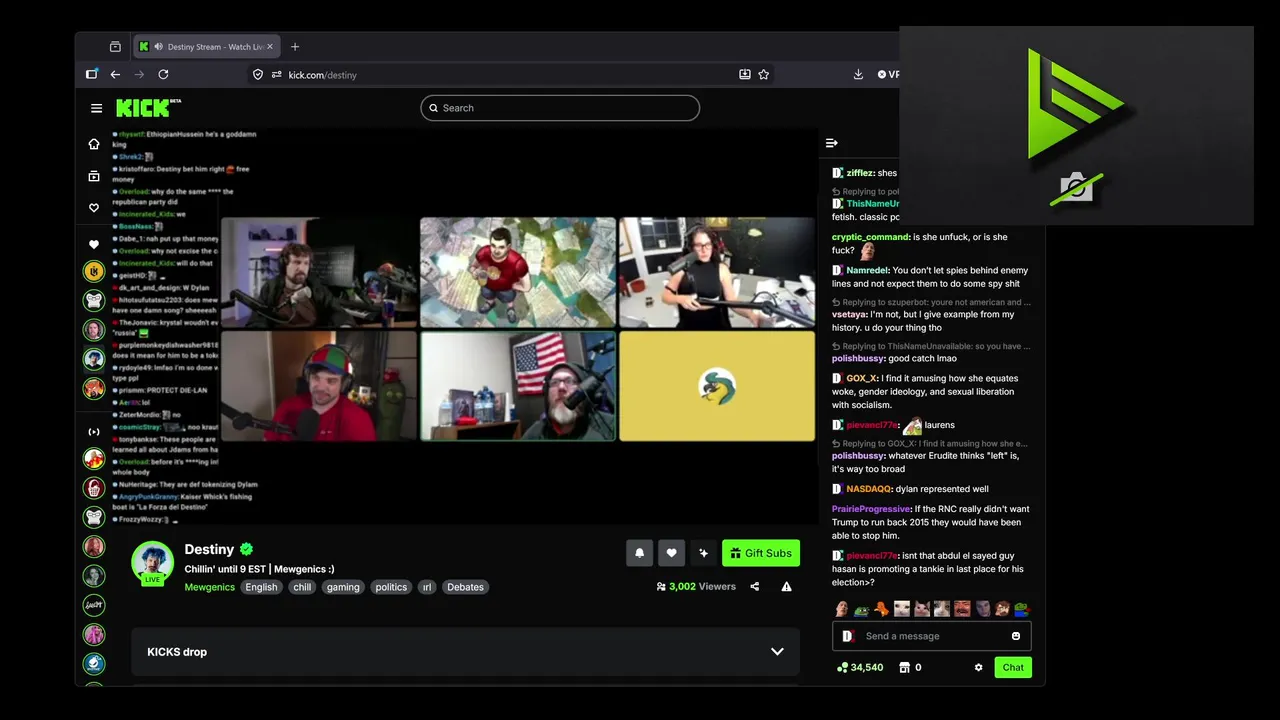Open the Kicks shop storefront icon

[x=904, y=667]
